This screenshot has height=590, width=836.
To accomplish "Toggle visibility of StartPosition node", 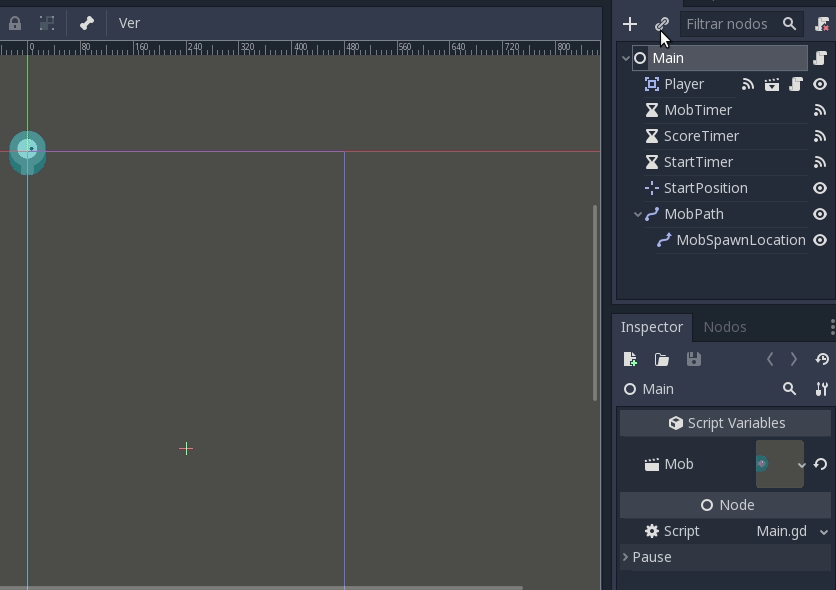I will (x=820, y=188).
